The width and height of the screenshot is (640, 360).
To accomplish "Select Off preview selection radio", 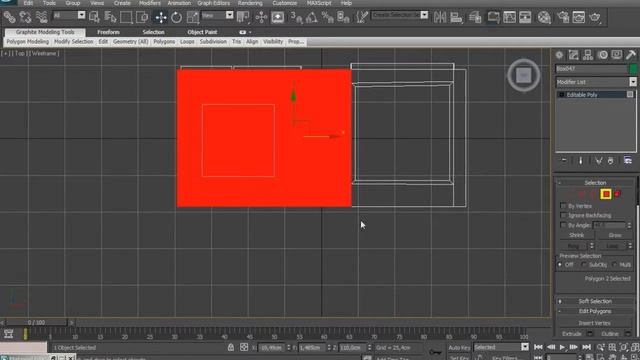I will [x=560, y=265].
